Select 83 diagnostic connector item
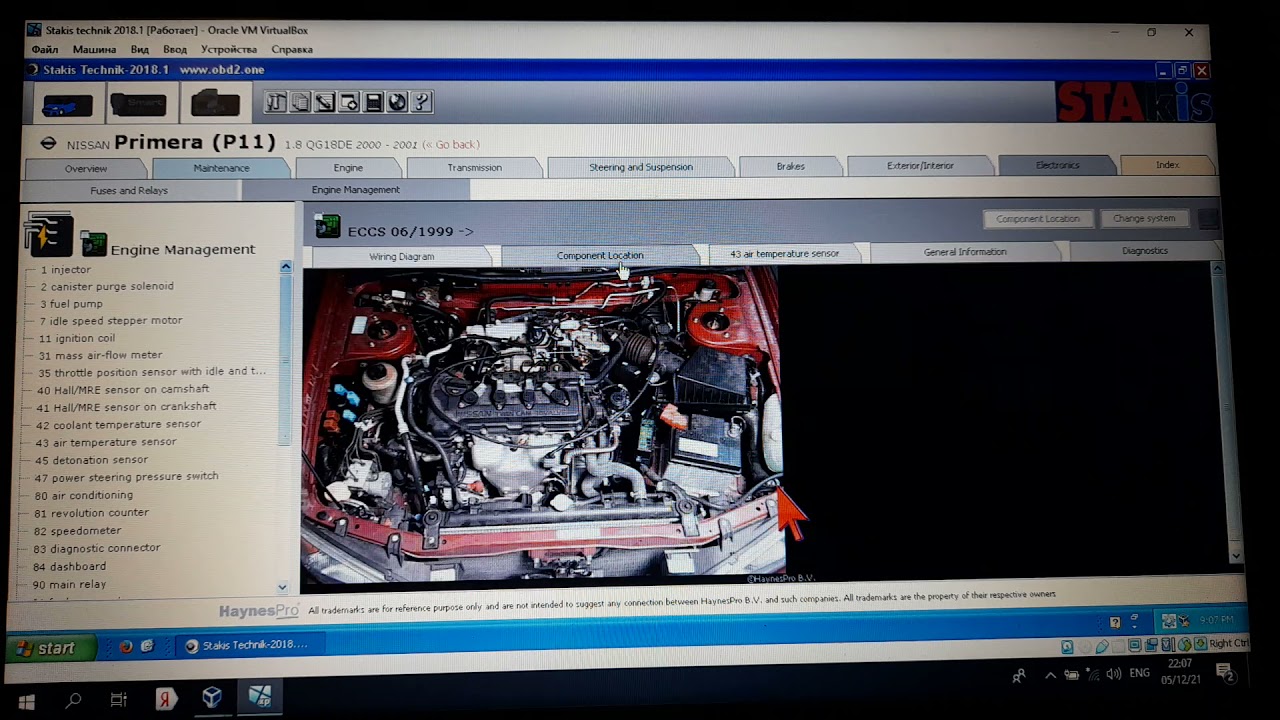Screen dimensions: 1280x720 click(96, 548)
